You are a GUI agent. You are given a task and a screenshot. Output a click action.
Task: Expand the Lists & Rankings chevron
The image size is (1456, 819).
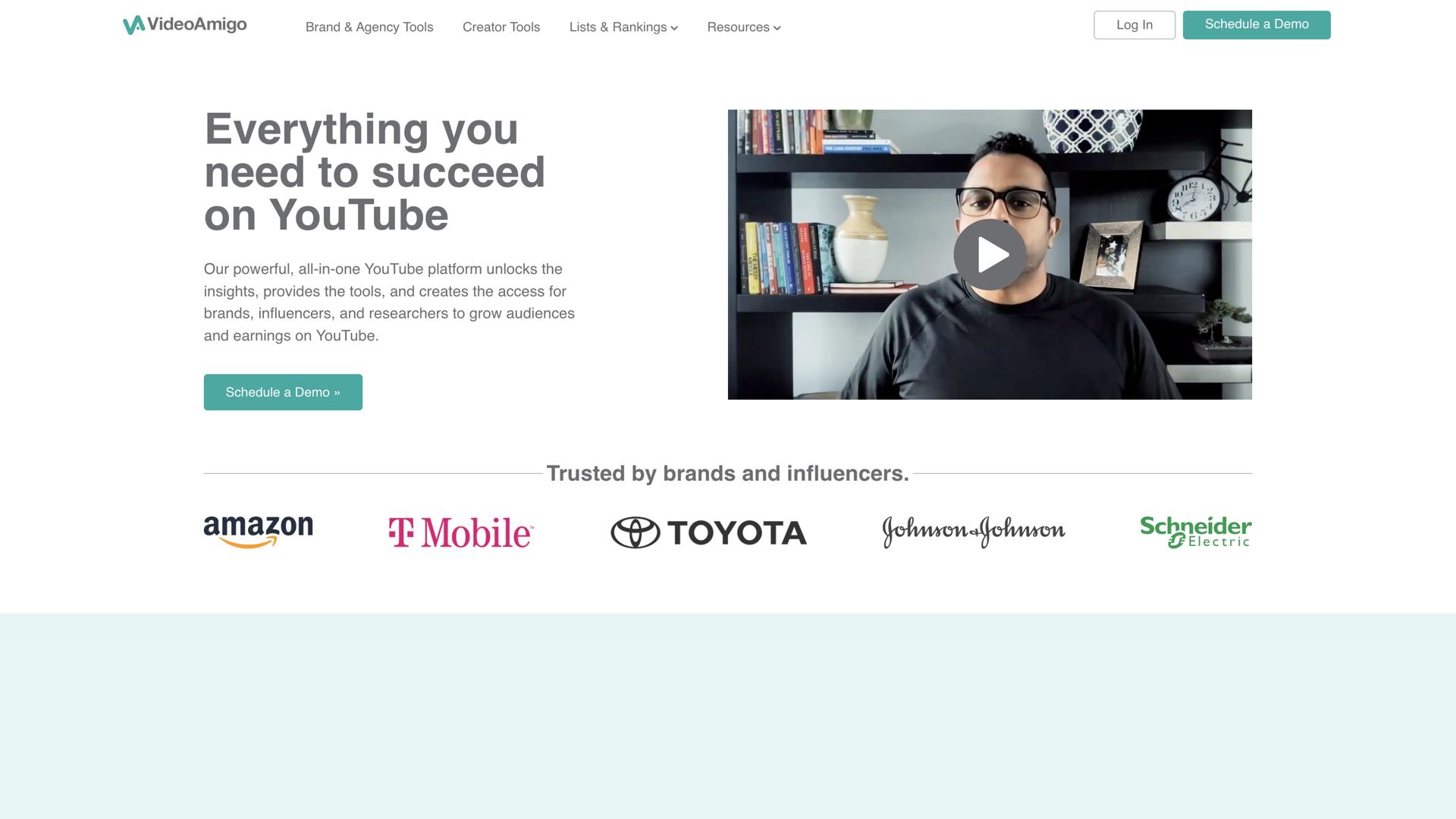point(674,28)
